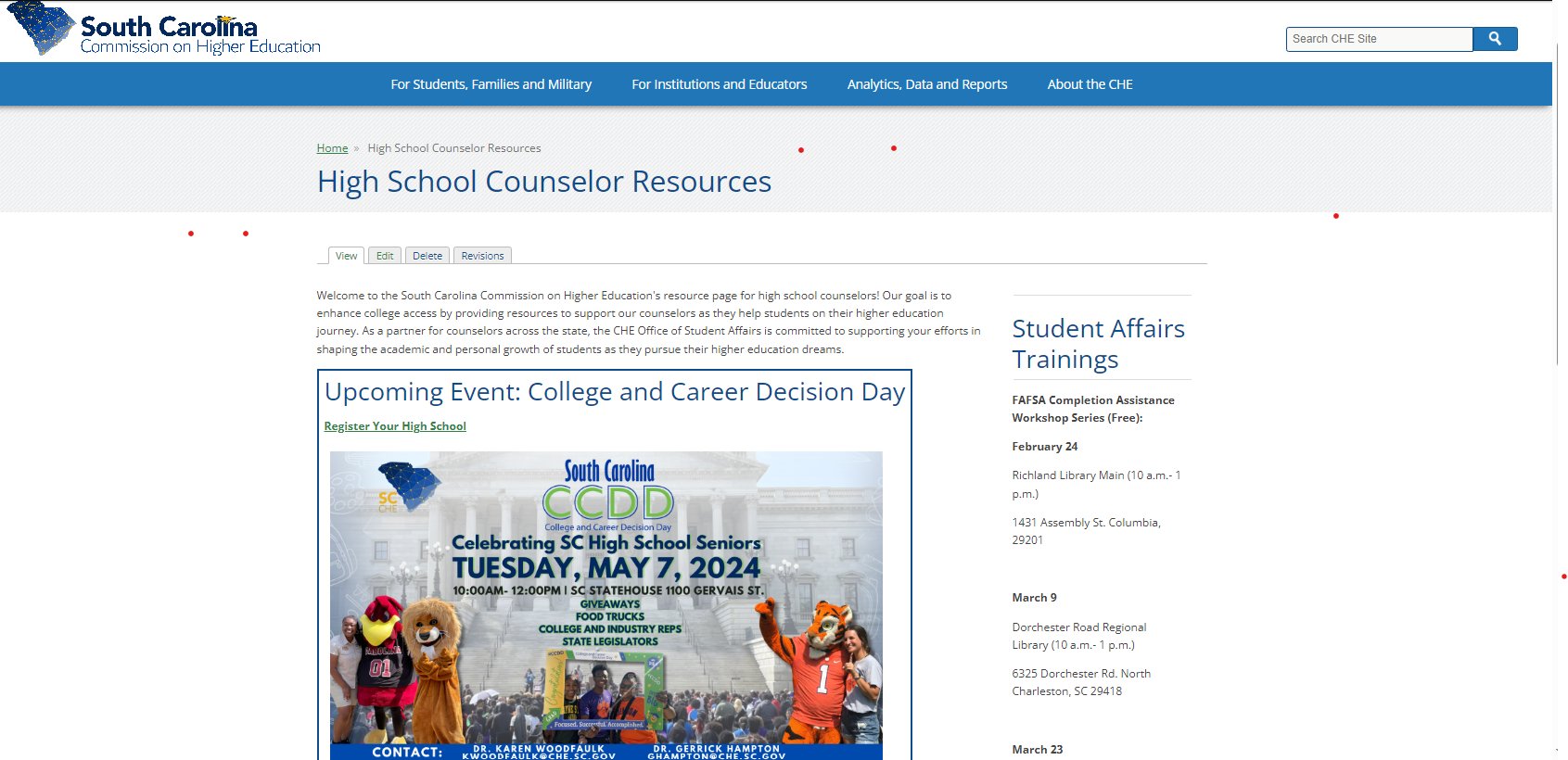Click the High School Counselor Resources breadcrumb text
Screen dimensions: 1568x760
[x=453, y=148]
